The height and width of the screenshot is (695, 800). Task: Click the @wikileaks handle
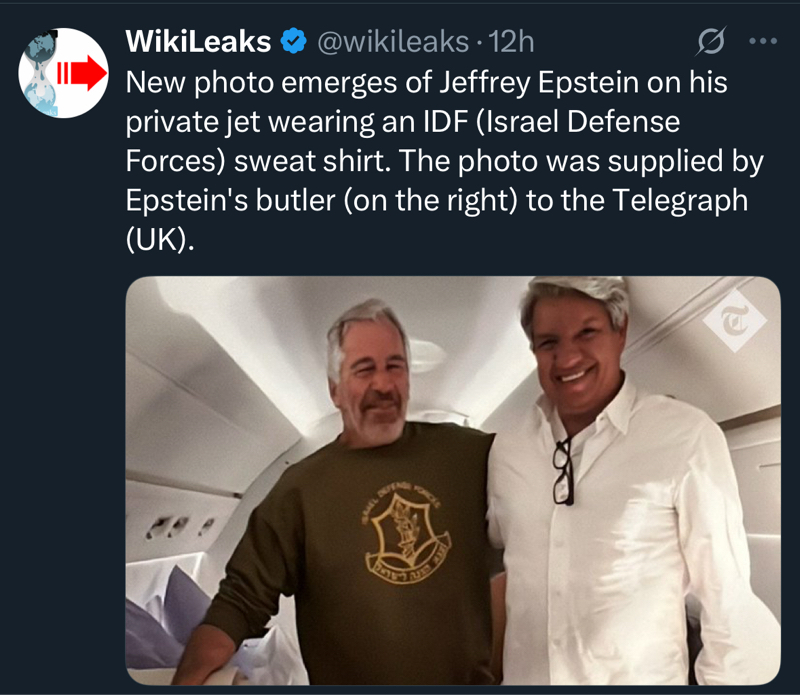391,42
